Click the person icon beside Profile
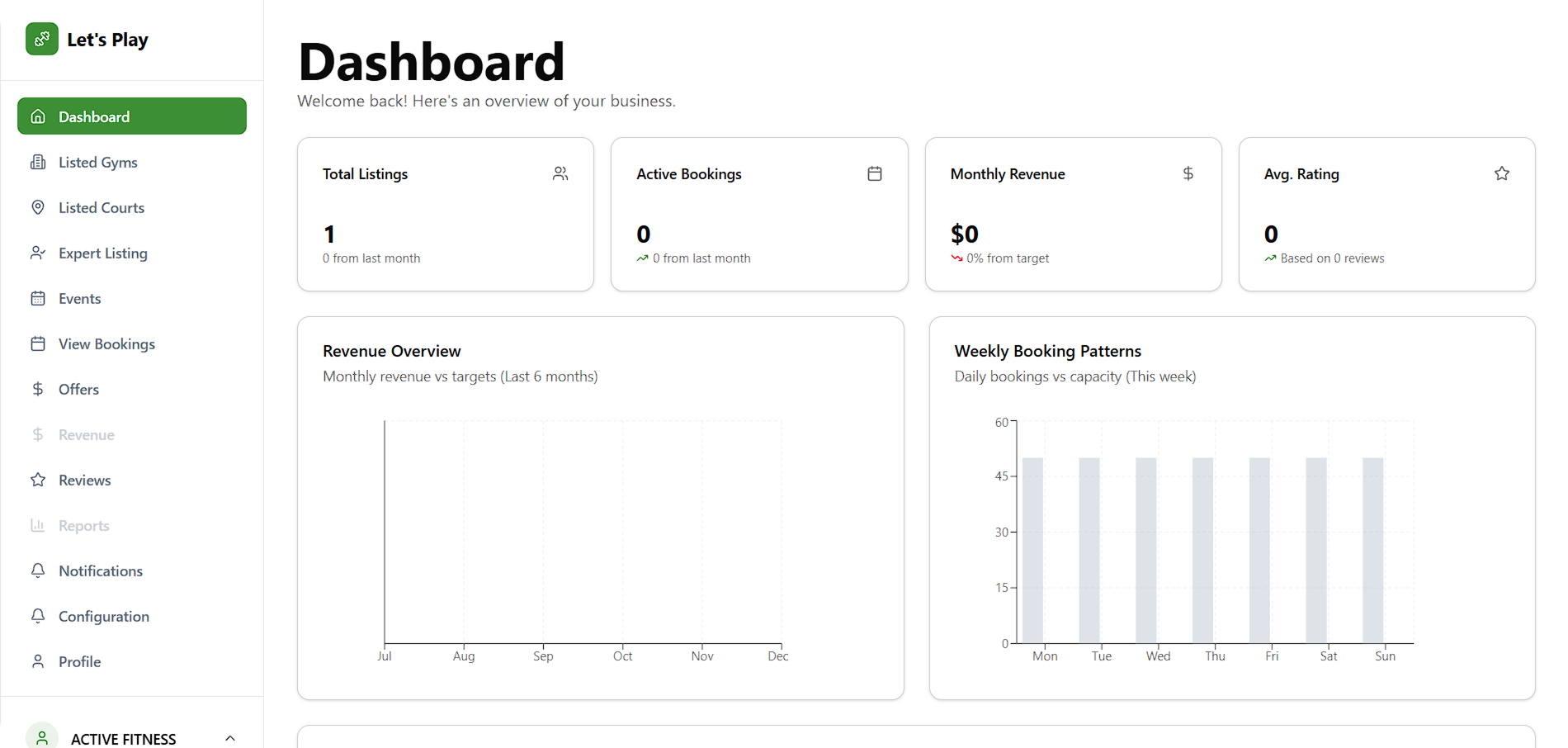 (x=38, y=661)
